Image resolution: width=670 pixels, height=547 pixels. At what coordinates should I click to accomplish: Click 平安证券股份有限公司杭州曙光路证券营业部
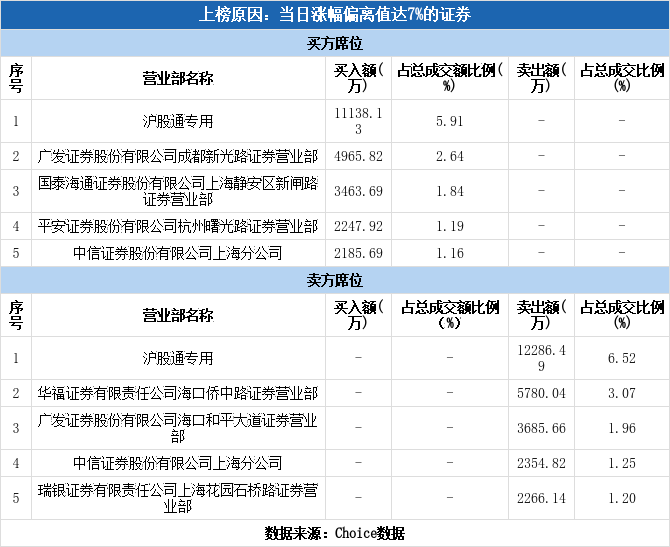coord(178,226)
